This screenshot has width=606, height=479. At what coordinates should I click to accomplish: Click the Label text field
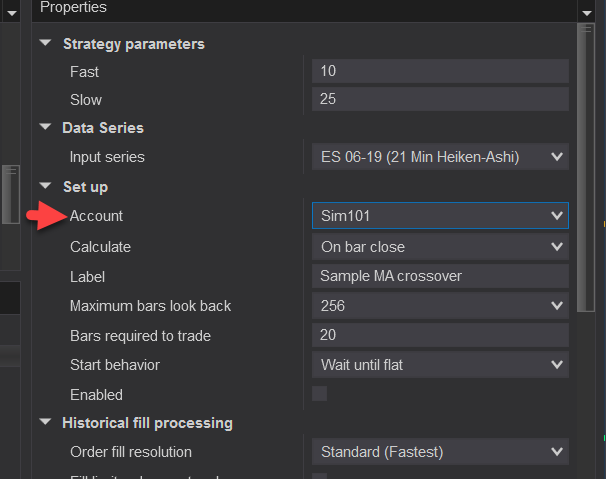pos(440,276)
